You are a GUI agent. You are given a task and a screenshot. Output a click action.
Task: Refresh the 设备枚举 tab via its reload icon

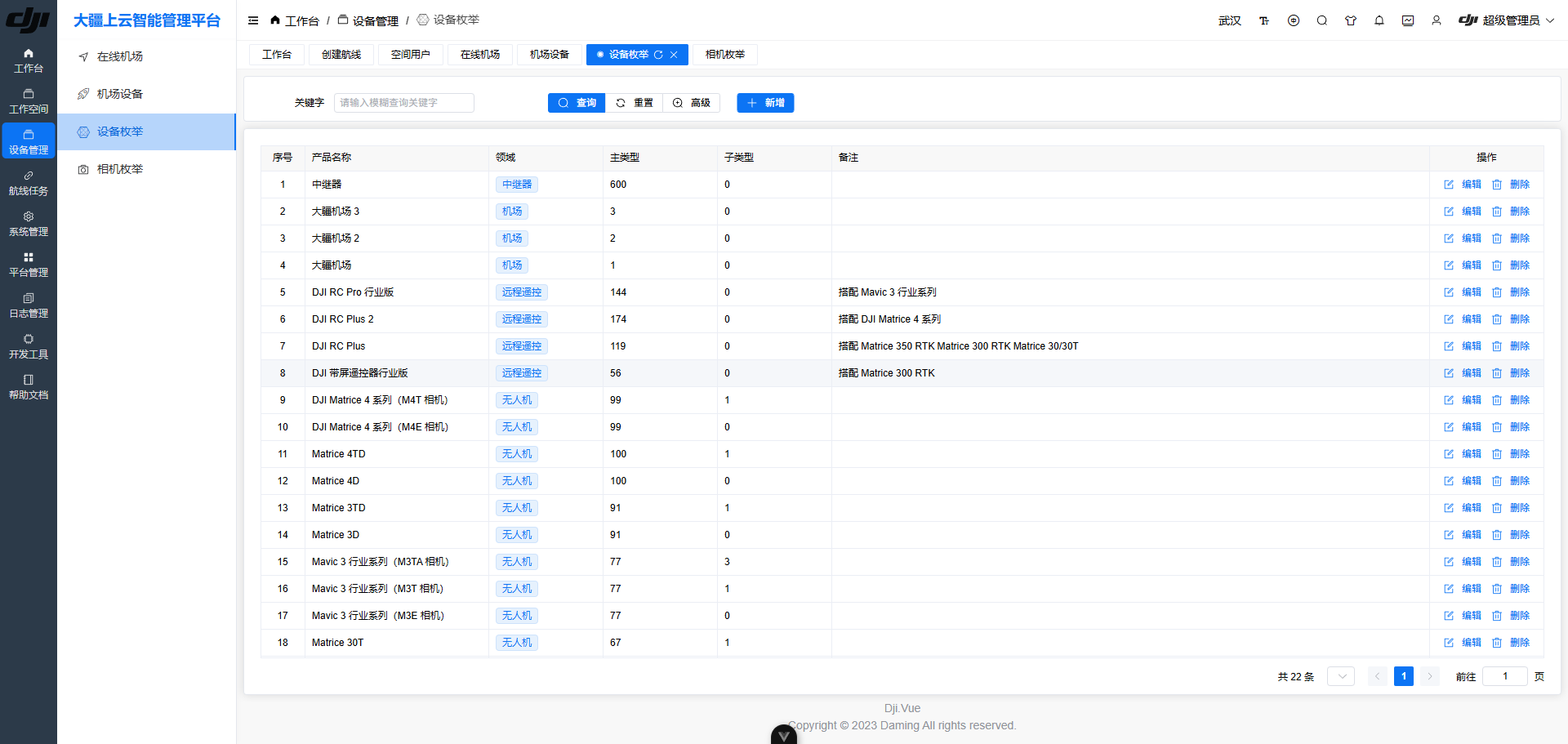[658, 55]
